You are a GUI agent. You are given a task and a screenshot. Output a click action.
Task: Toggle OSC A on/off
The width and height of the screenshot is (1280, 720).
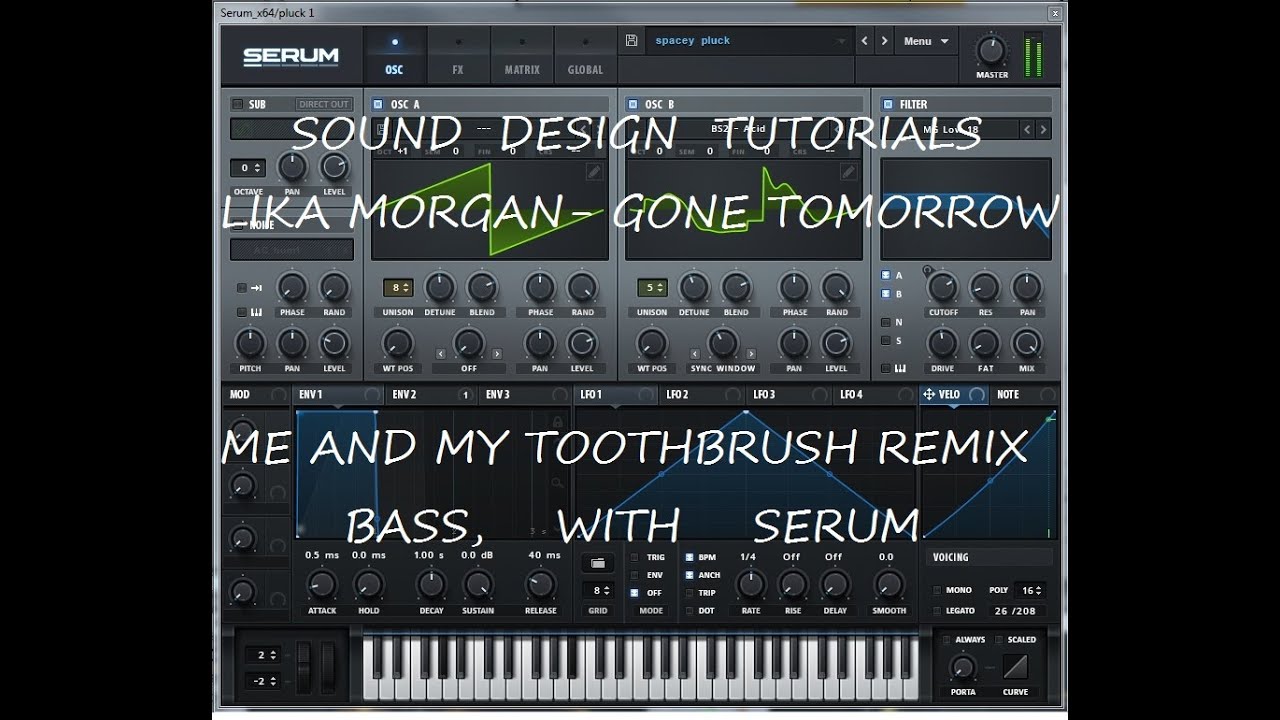point(378,104)
